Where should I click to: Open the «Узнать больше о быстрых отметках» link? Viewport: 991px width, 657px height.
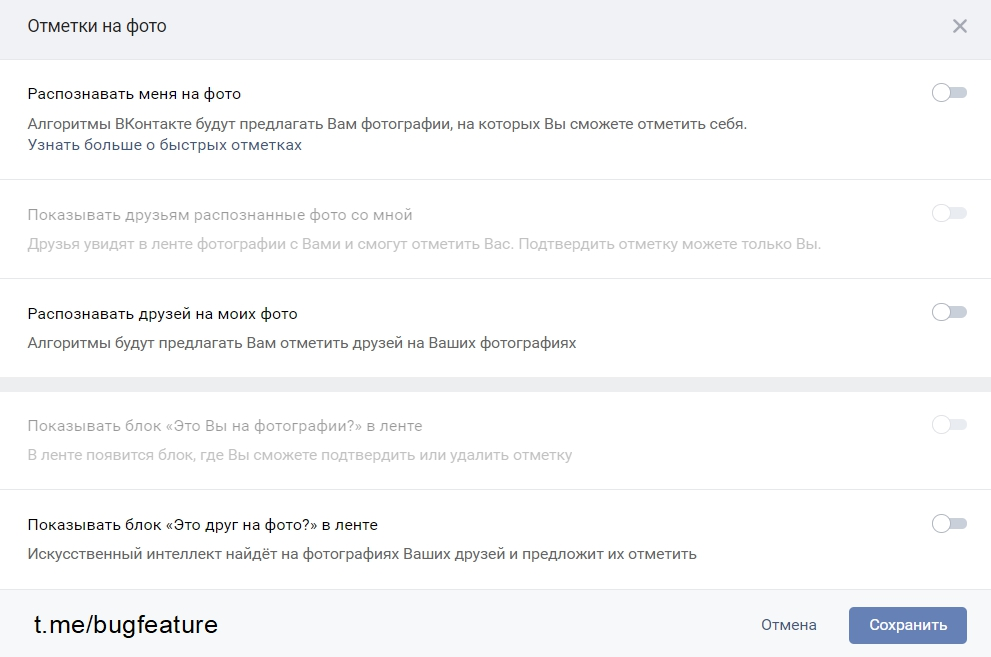click(x=165, y=145)
